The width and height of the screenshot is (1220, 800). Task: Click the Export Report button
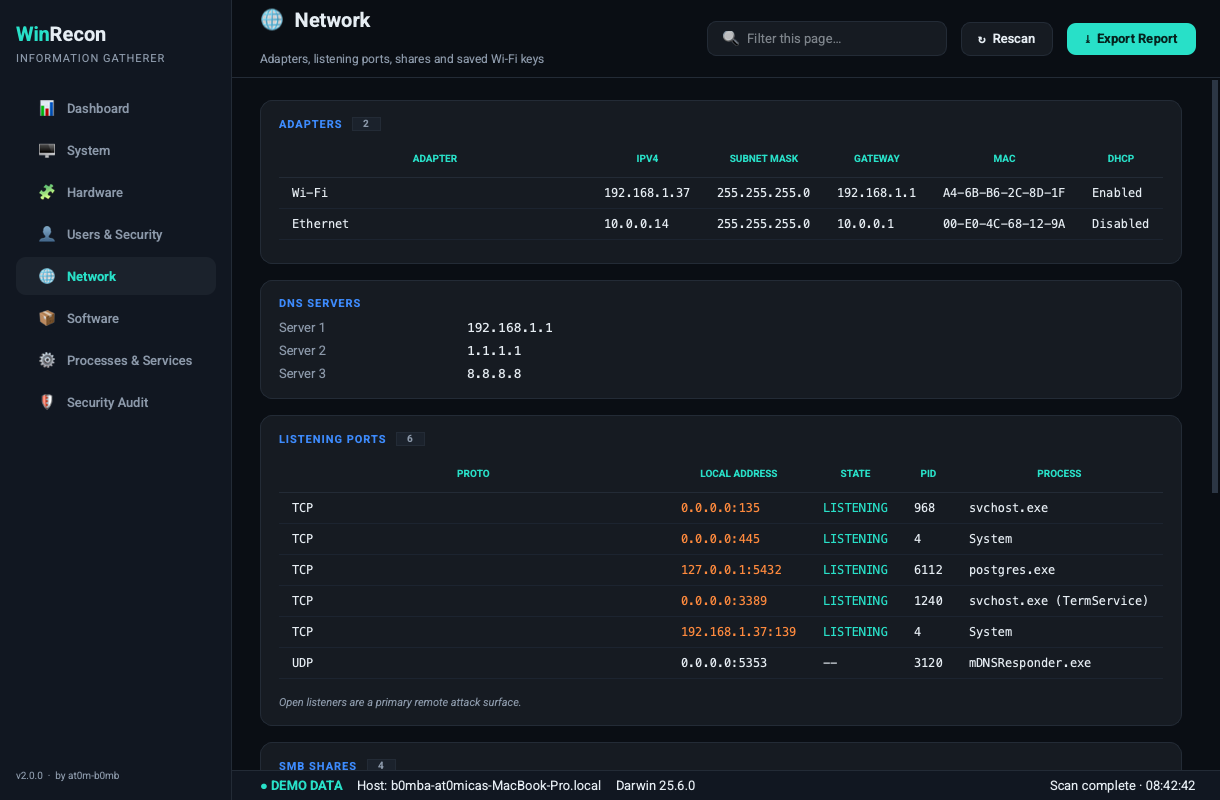pyautogui.click(x=1131, y=38)
